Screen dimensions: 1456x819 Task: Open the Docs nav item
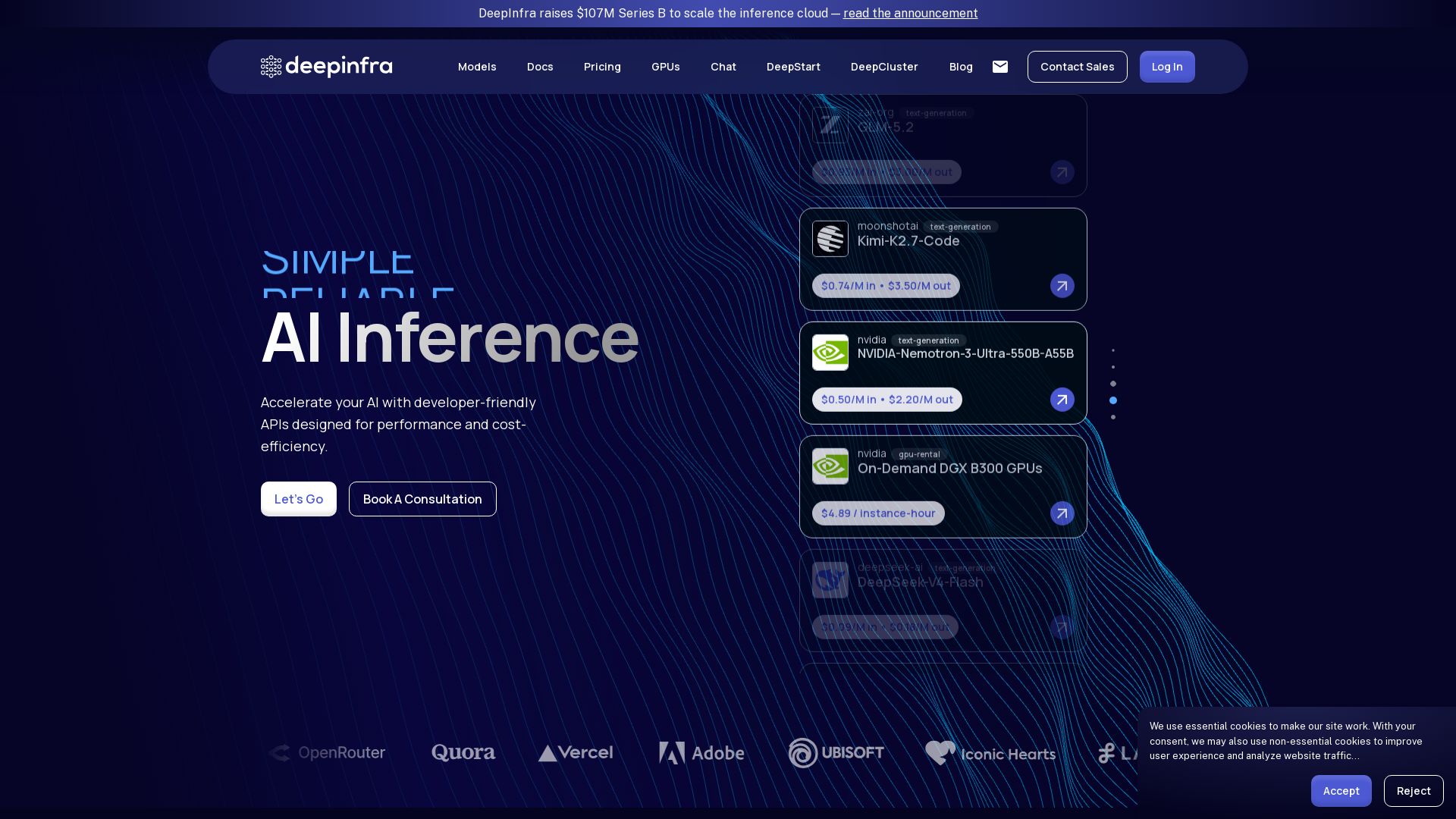[540, 67]
